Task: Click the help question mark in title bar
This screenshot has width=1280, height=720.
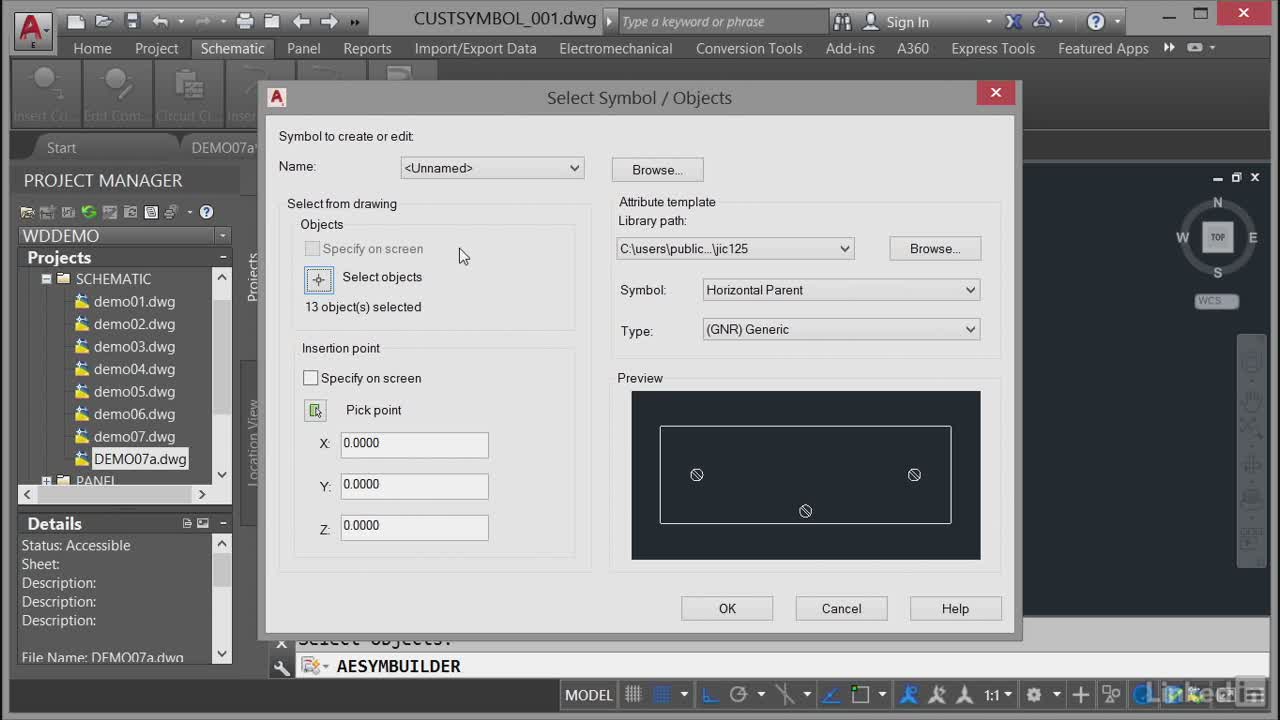Action: (x=1096, y=21)
